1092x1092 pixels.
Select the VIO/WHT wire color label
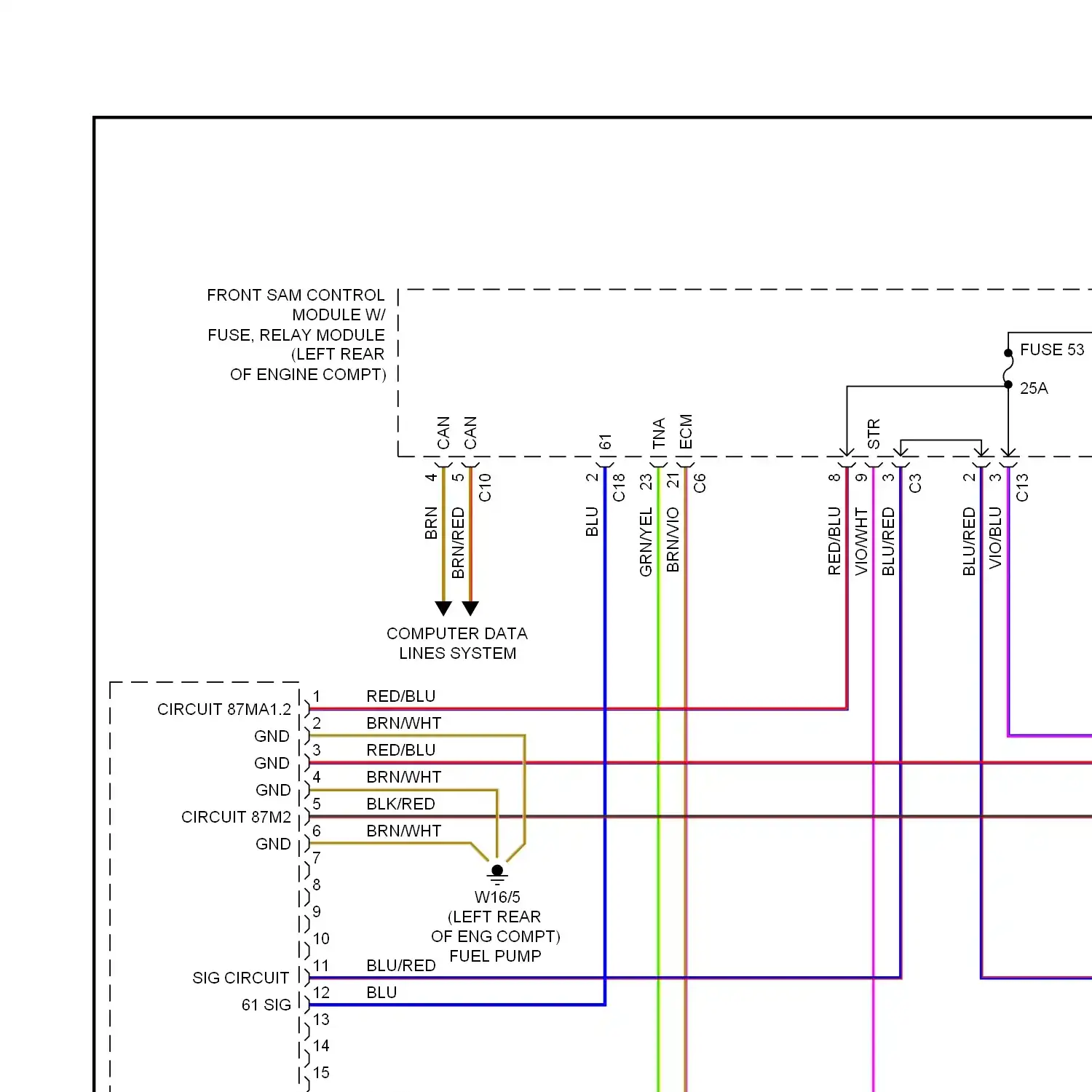coord(861,542)
